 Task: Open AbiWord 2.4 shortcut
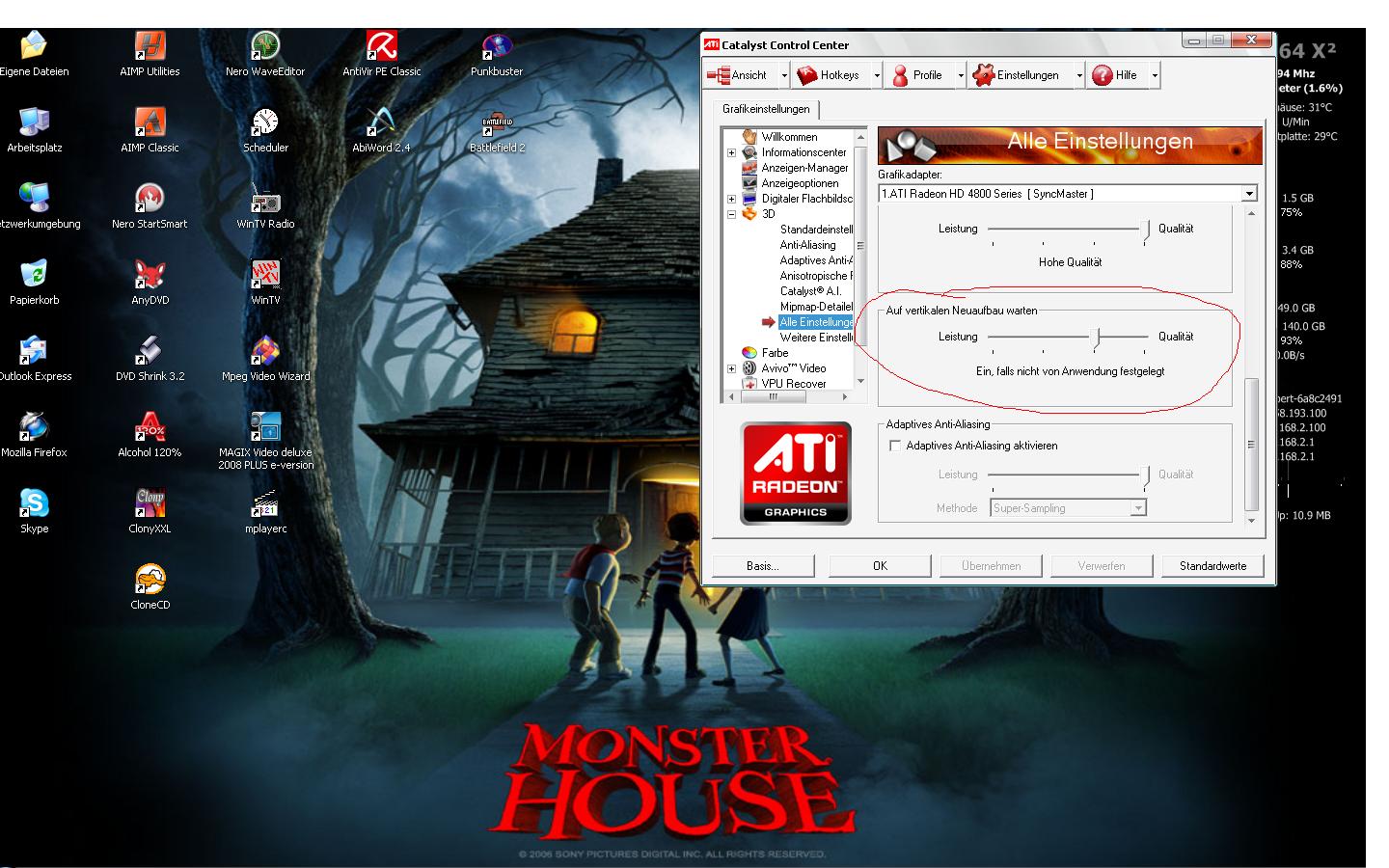tap(381, 122)
